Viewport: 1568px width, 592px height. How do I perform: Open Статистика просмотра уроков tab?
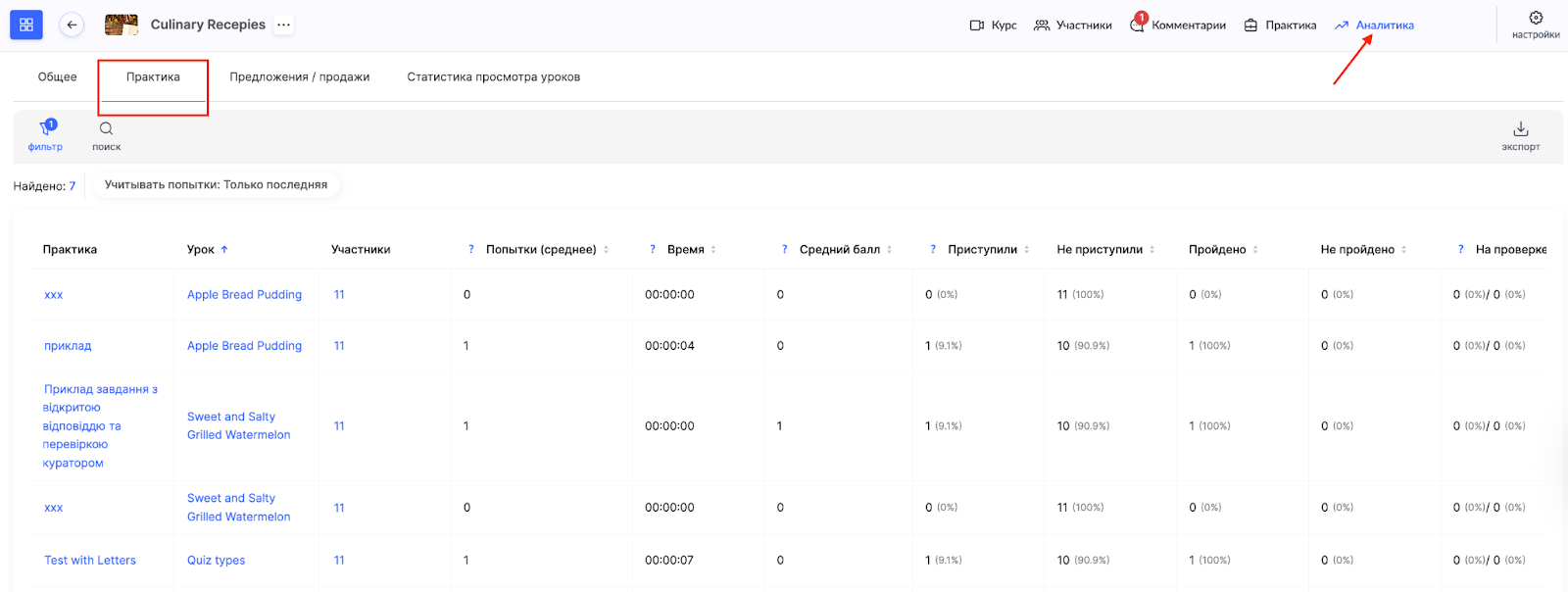pos(493,76)
